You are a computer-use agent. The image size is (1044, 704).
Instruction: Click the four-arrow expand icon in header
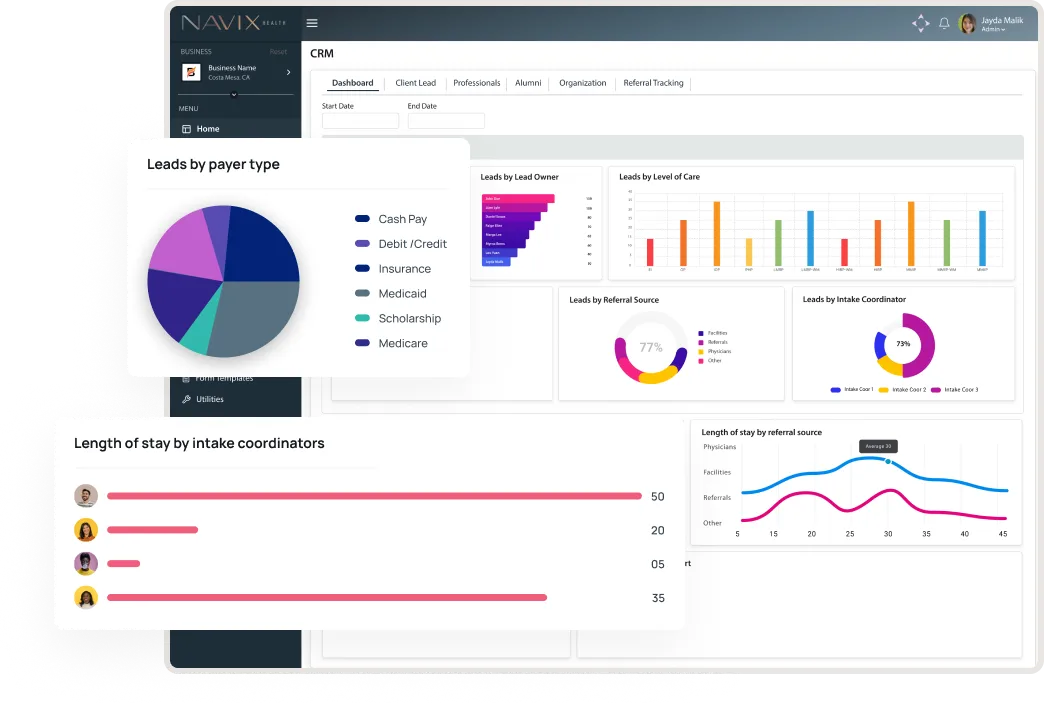point(920,23)
